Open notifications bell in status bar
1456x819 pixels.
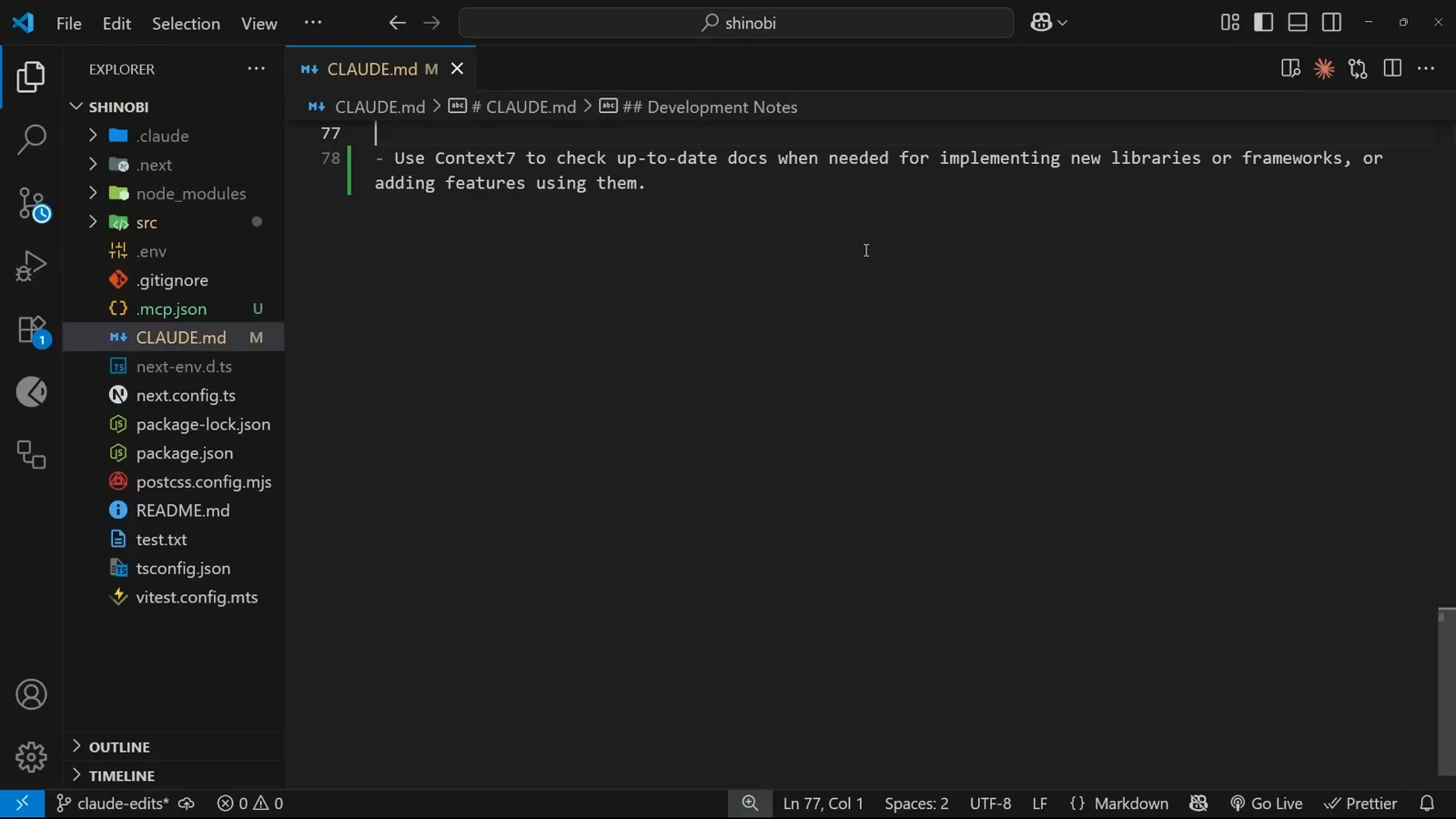[x=1427, y=804]
